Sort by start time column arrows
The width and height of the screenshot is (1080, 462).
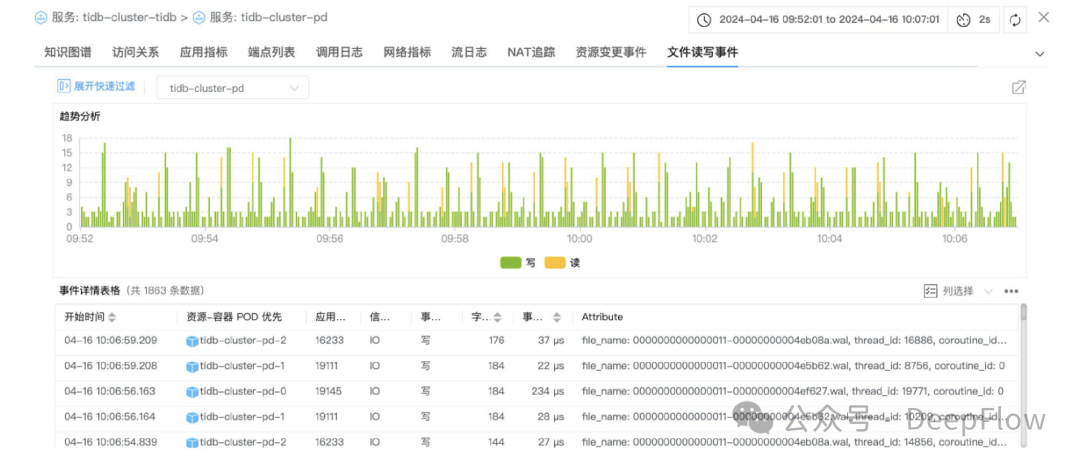[112, 317]
